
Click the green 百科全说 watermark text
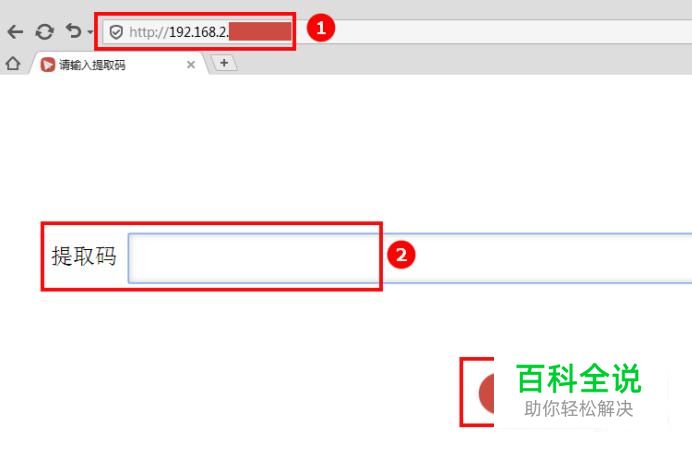[x=579, y=379]
